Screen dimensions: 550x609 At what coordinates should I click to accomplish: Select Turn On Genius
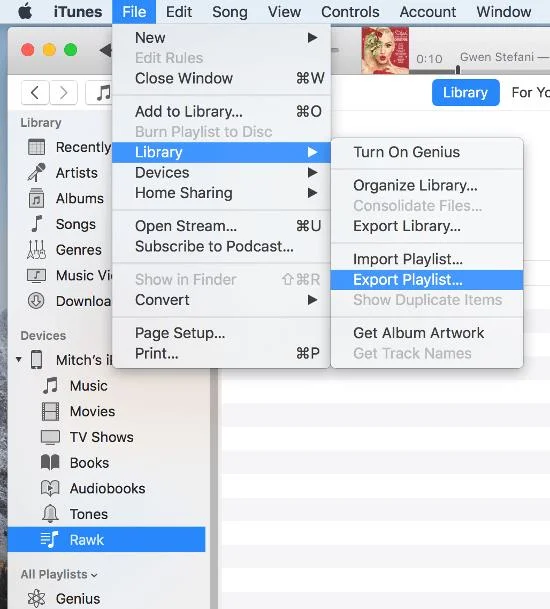(x=427, y=152)
